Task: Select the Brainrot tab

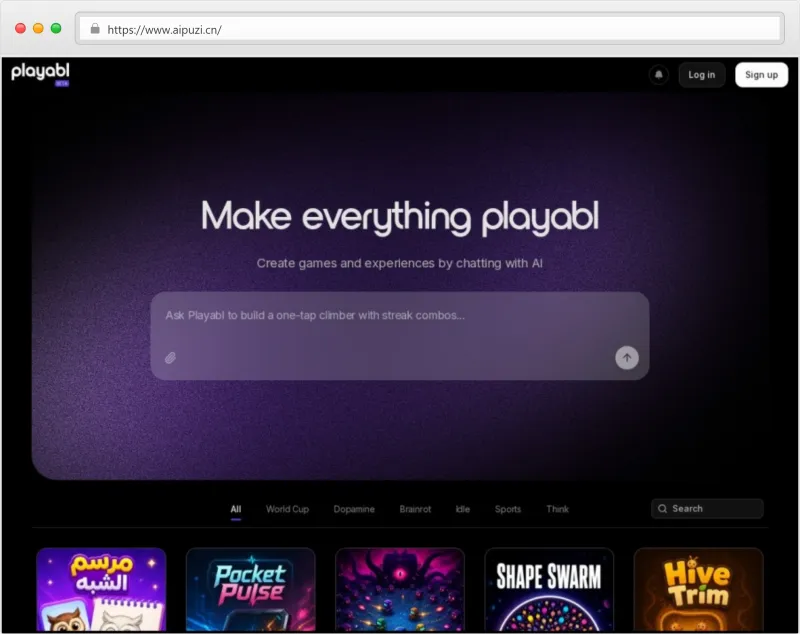Action: (x=415, y=509)
